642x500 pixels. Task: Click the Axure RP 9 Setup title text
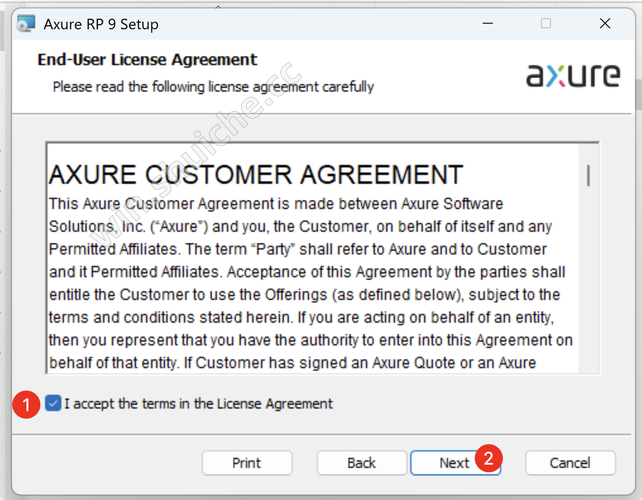pyautogui.click(x=101, y=24)
